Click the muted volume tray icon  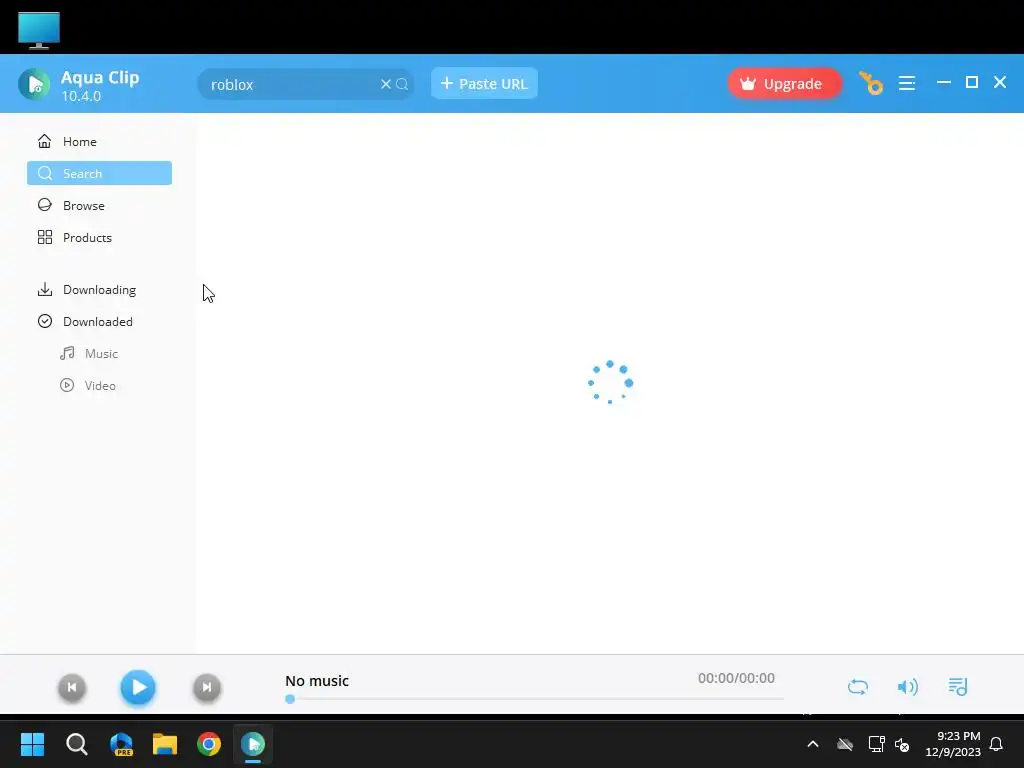tap(902, 744)
